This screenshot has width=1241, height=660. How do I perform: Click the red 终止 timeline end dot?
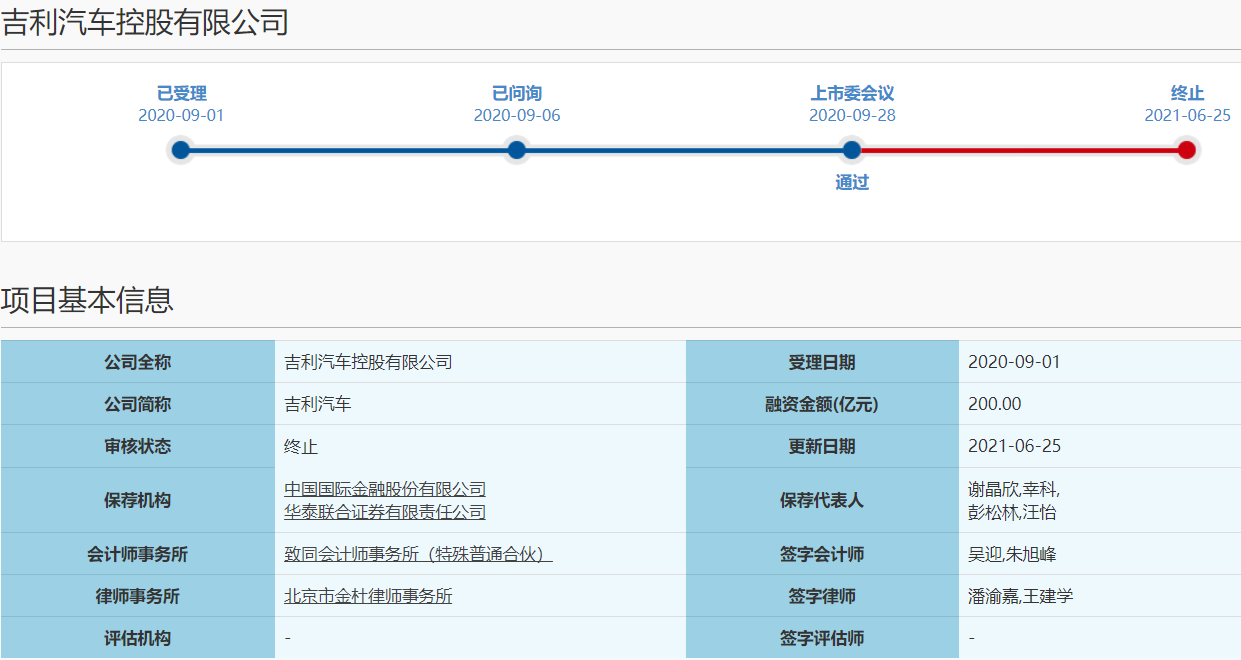click(1187, 150)
